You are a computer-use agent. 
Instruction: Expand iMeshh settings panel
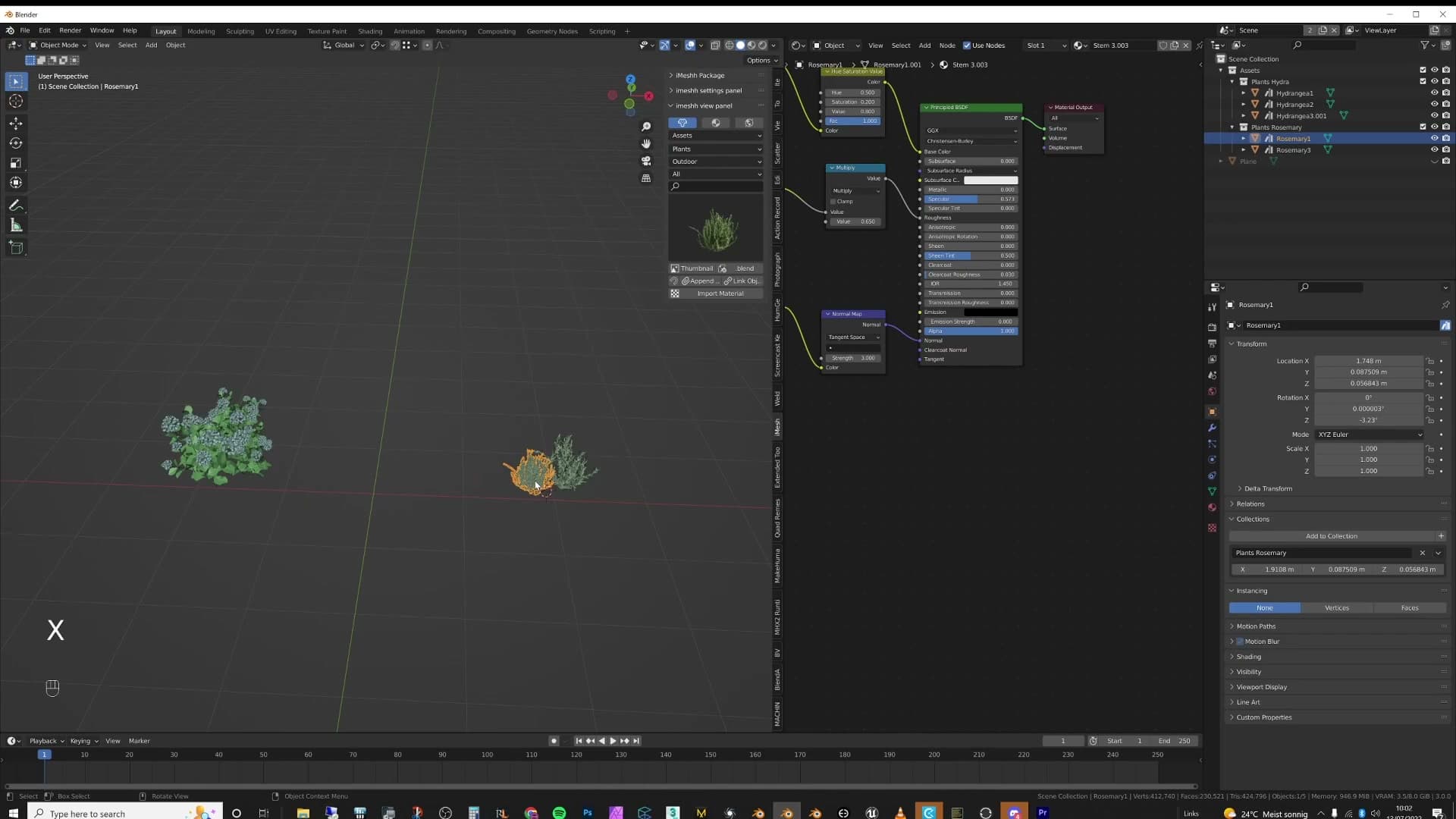[x=708, y=90]
